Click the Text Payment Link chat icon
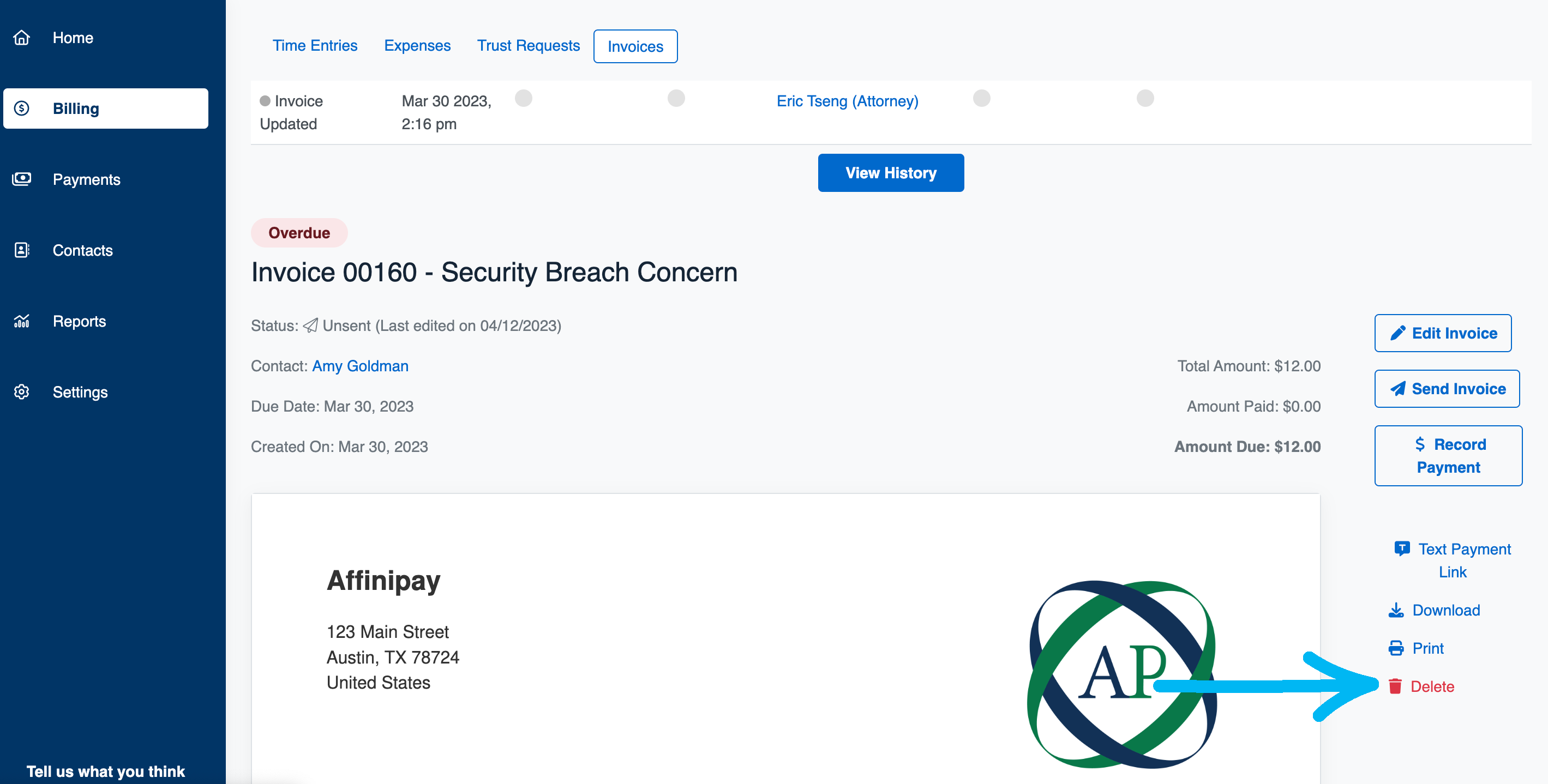This screenshot has height=784, width=1548. [1402, 548]
